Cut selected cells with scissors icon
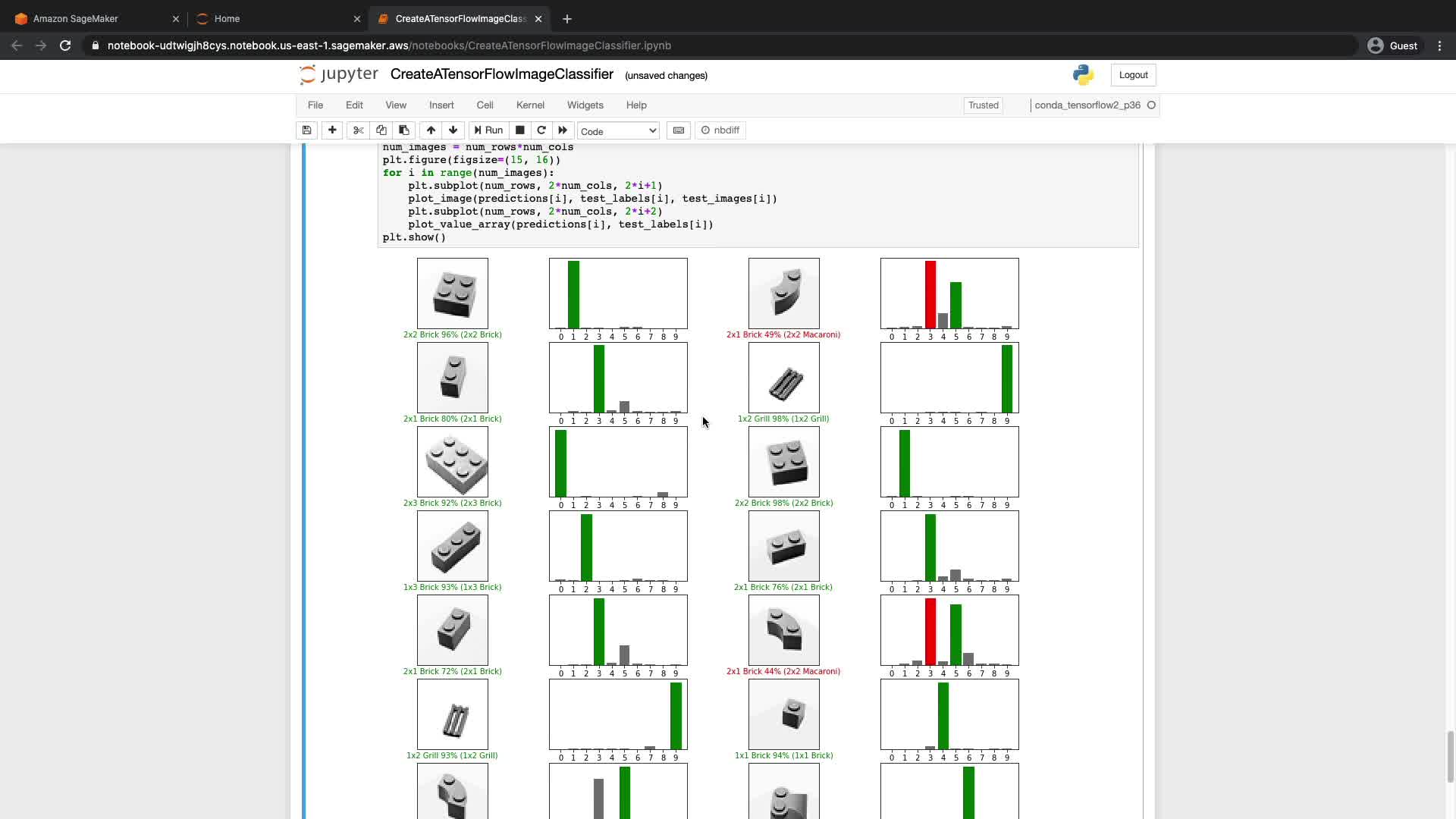 [359, 130]
